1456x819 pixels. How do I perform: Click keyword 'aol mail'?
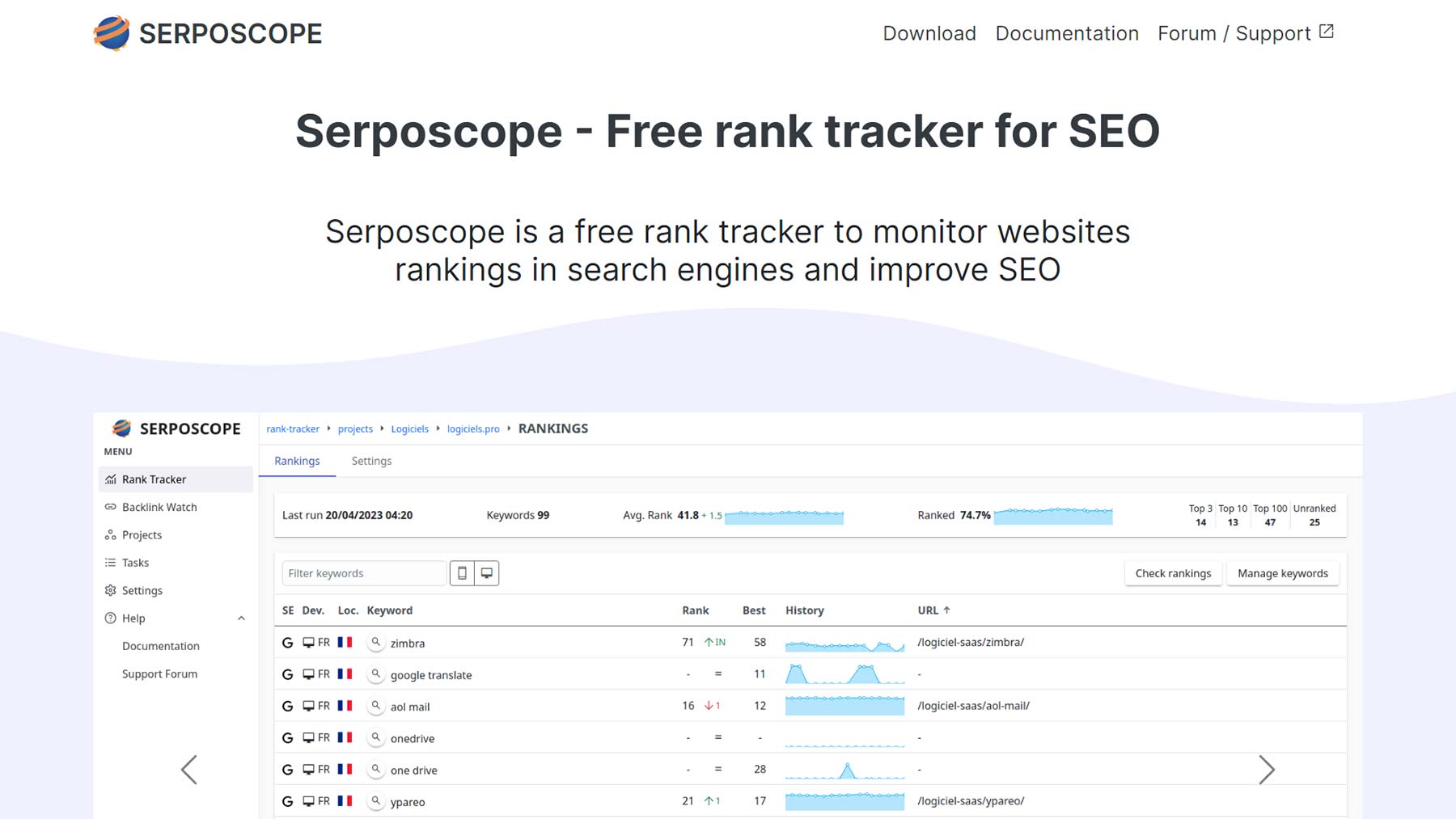pyautogui.click(x=410, y=707)
